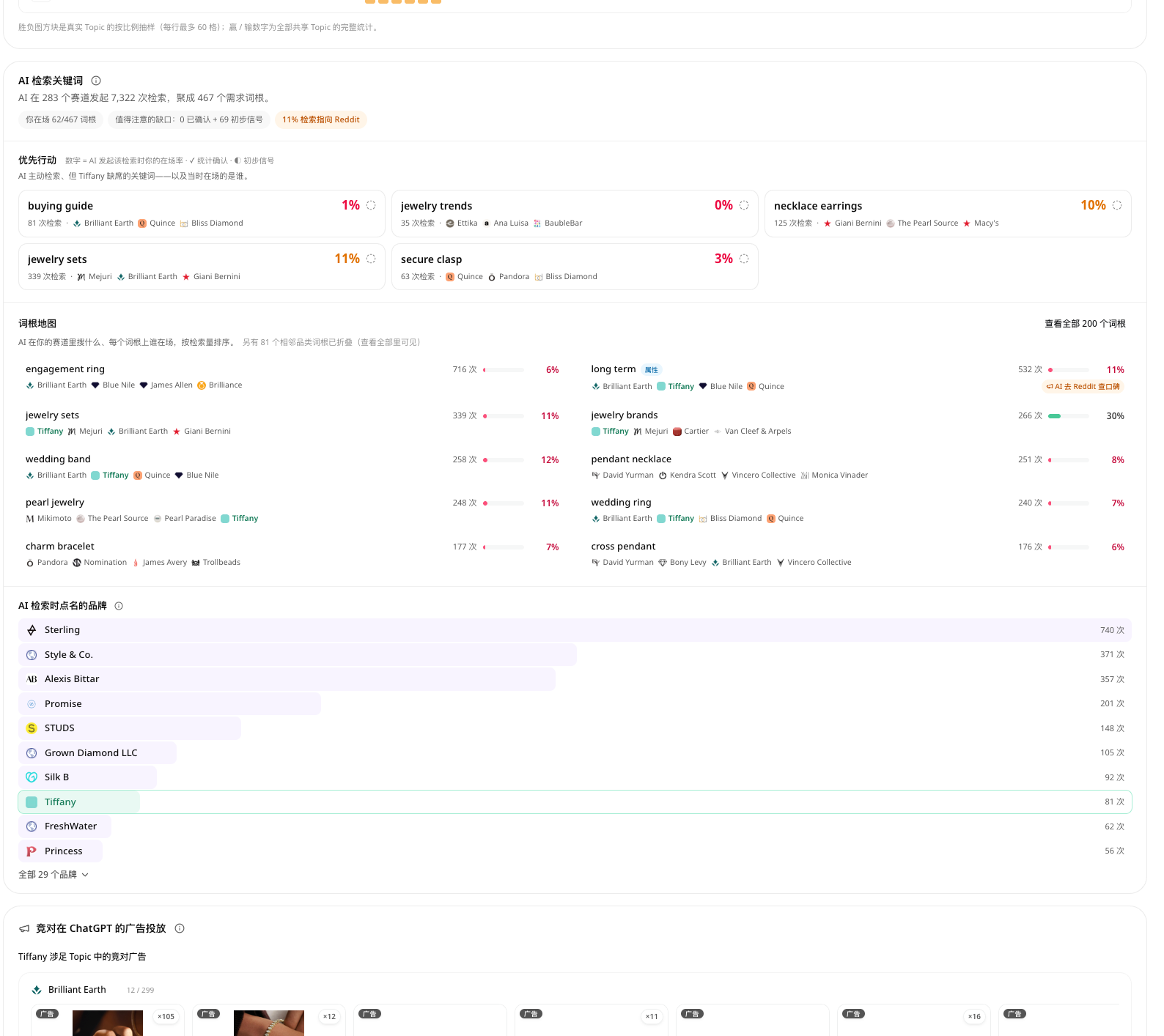Expand the 全部 29 个品牌 list

point(54,875)
